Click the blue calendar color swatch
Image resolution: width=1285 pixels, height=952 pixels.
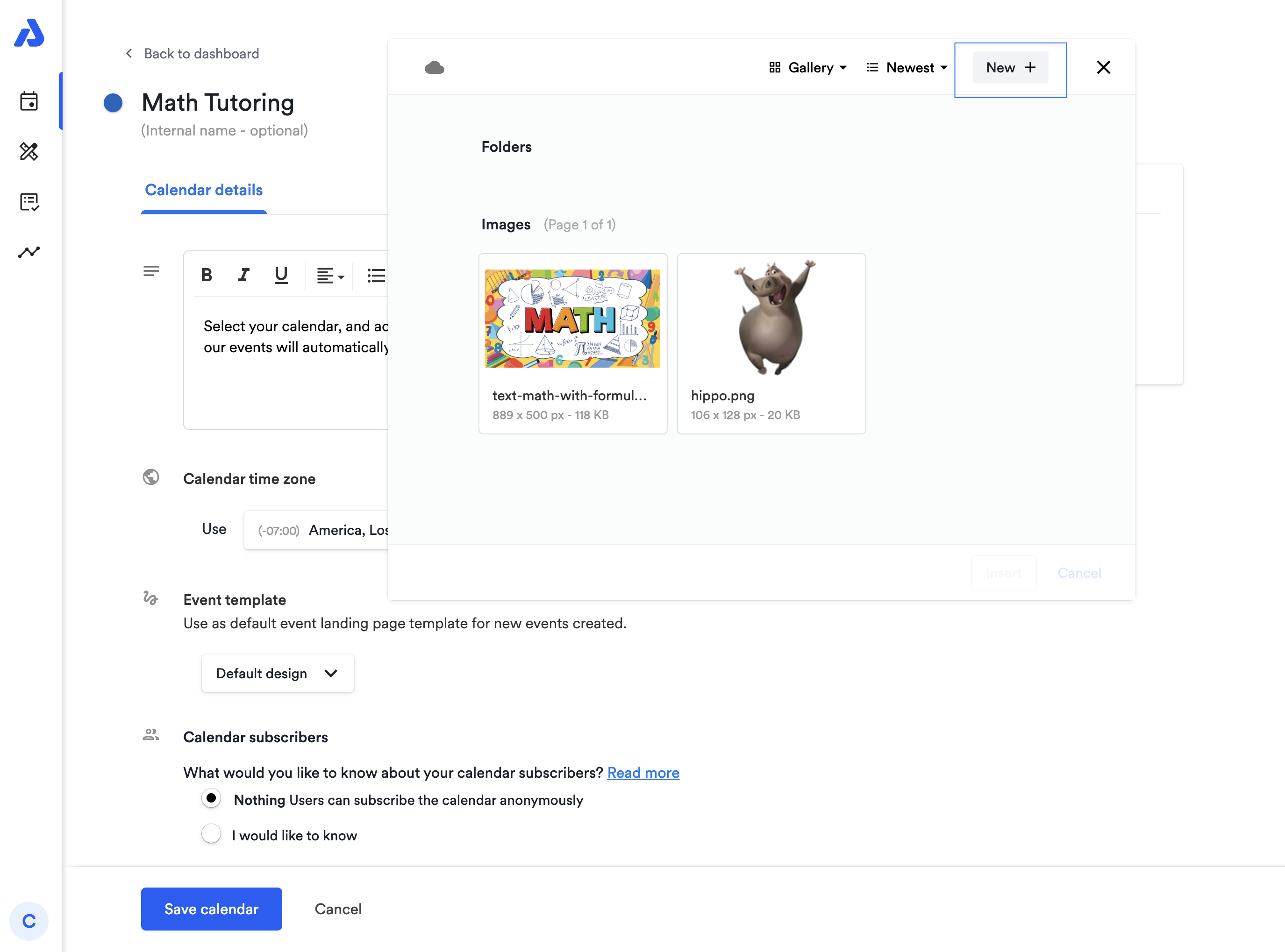(113, 103)
